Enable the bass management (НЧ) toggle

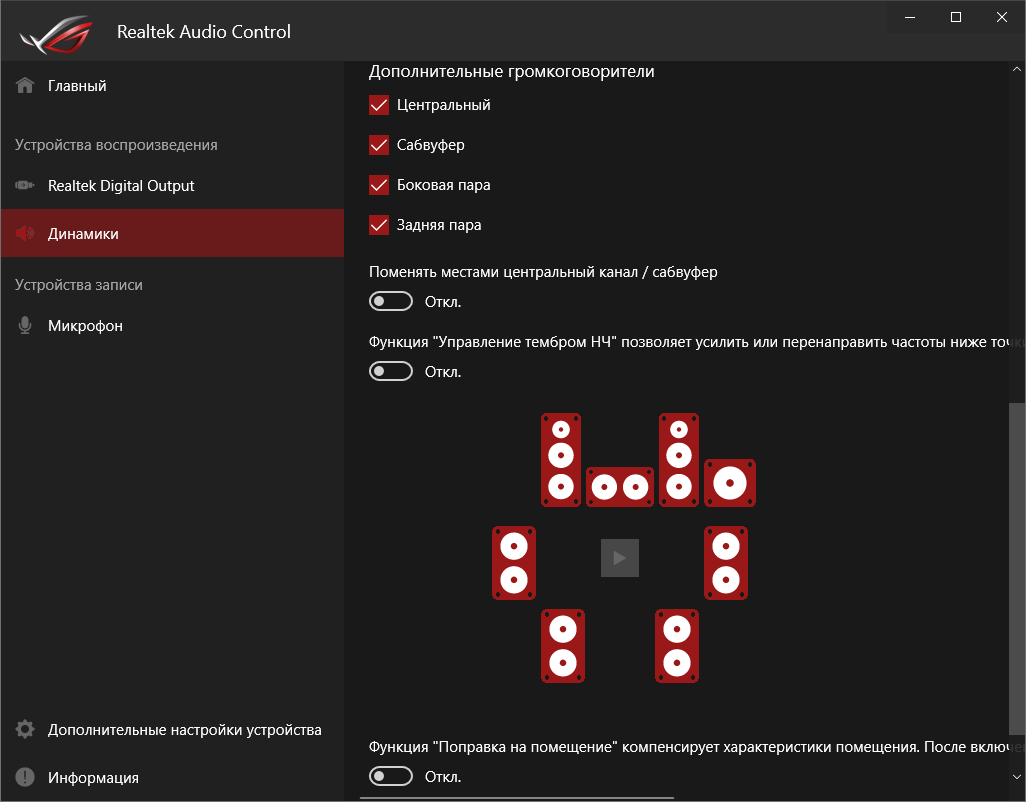391,371
